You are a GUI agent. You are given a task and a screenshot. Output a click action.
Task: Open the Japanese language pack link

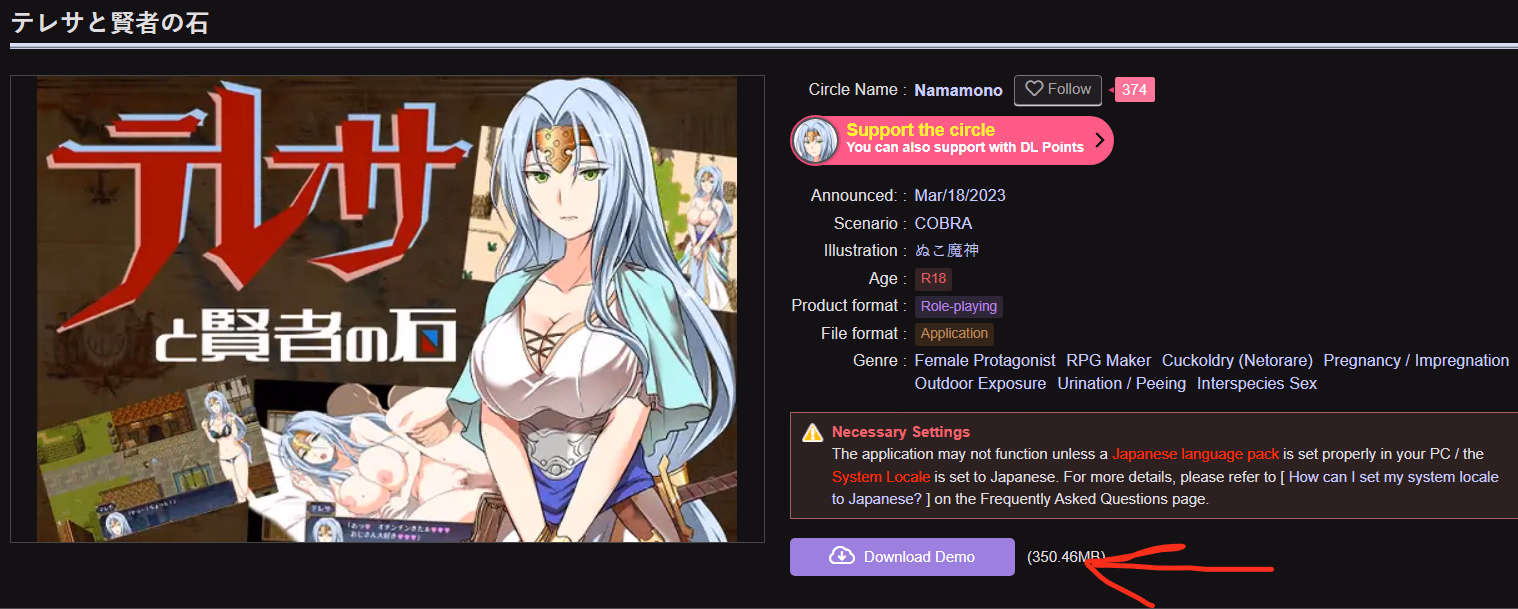1195,454
